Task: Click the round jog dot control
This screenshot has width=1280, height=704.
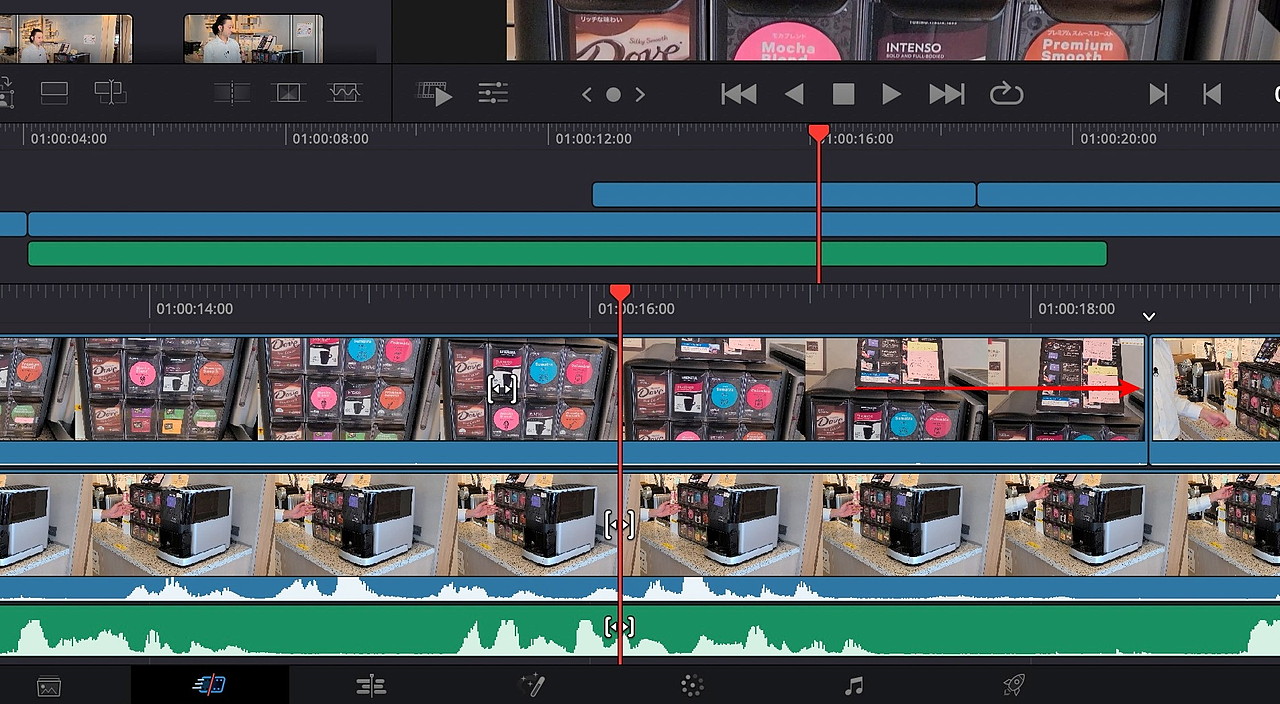Action: pos(613,94)
